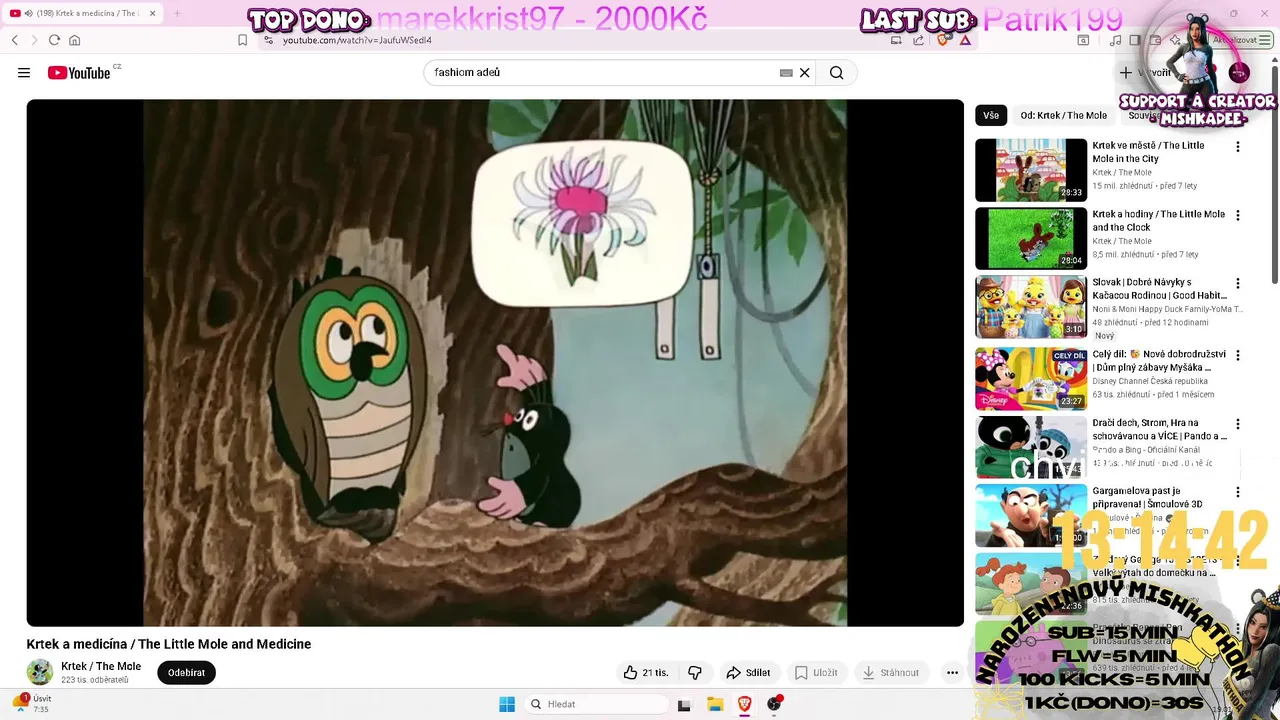Open the Slovak Dobré Návyky video thumbnail

click(1031, 307)
